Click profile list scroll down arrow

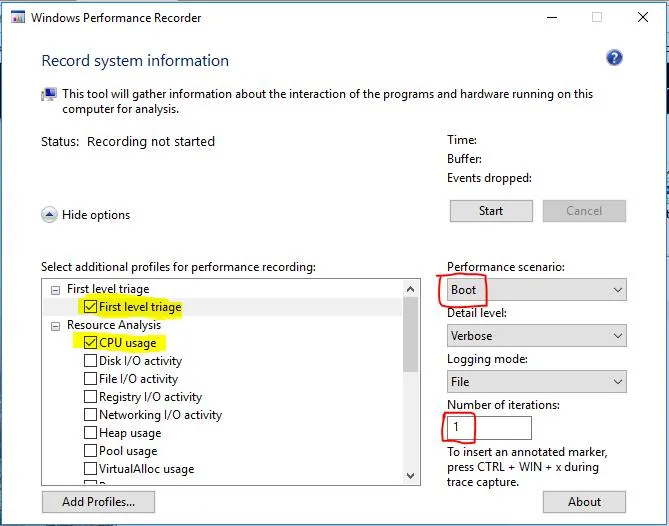coord(410,475)
